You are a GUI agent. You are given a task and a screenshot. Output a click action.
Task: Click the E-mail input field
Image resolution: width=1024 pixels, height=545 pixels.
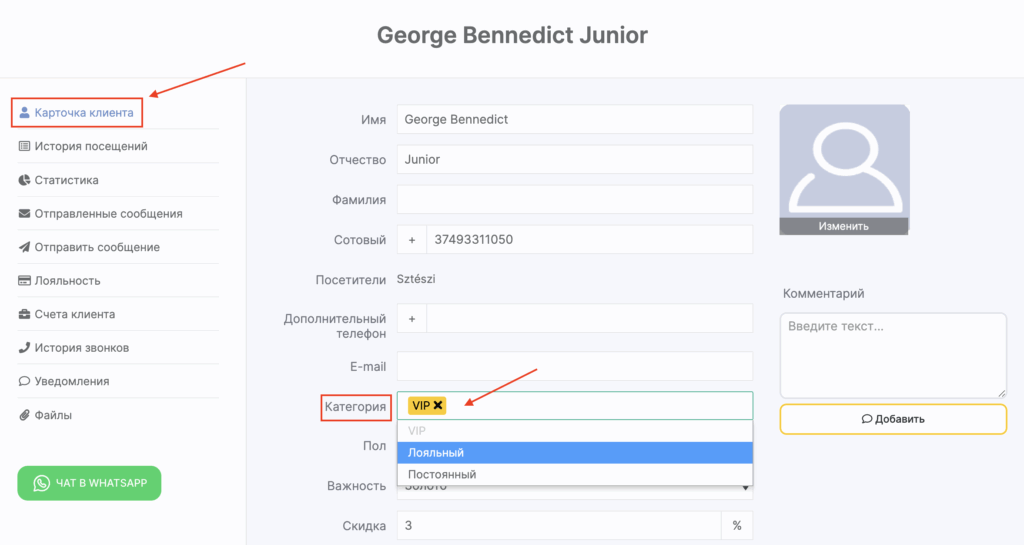574,367
